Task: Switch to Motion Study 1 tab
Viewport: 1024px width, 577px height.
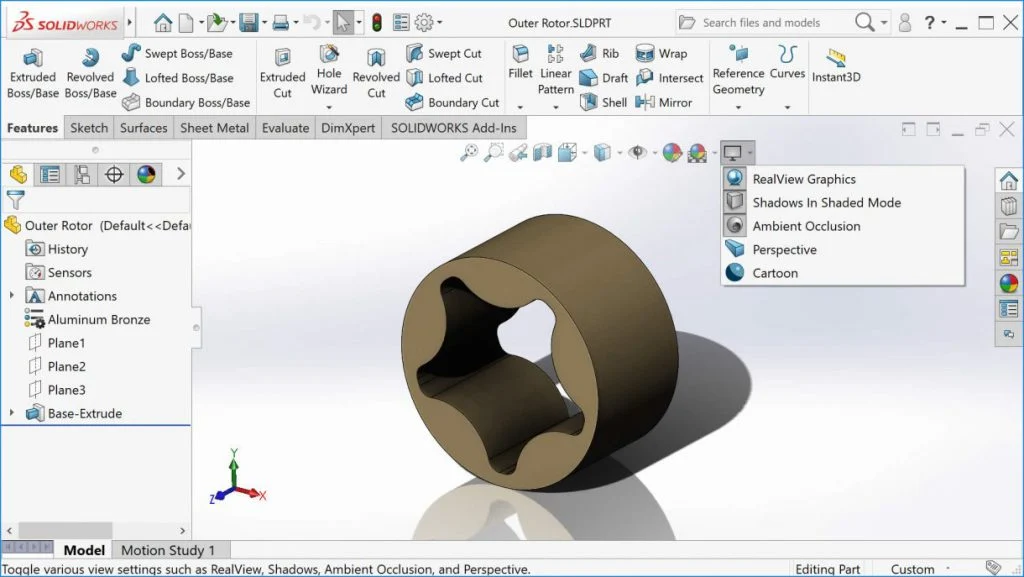Action: click(168, 550)
